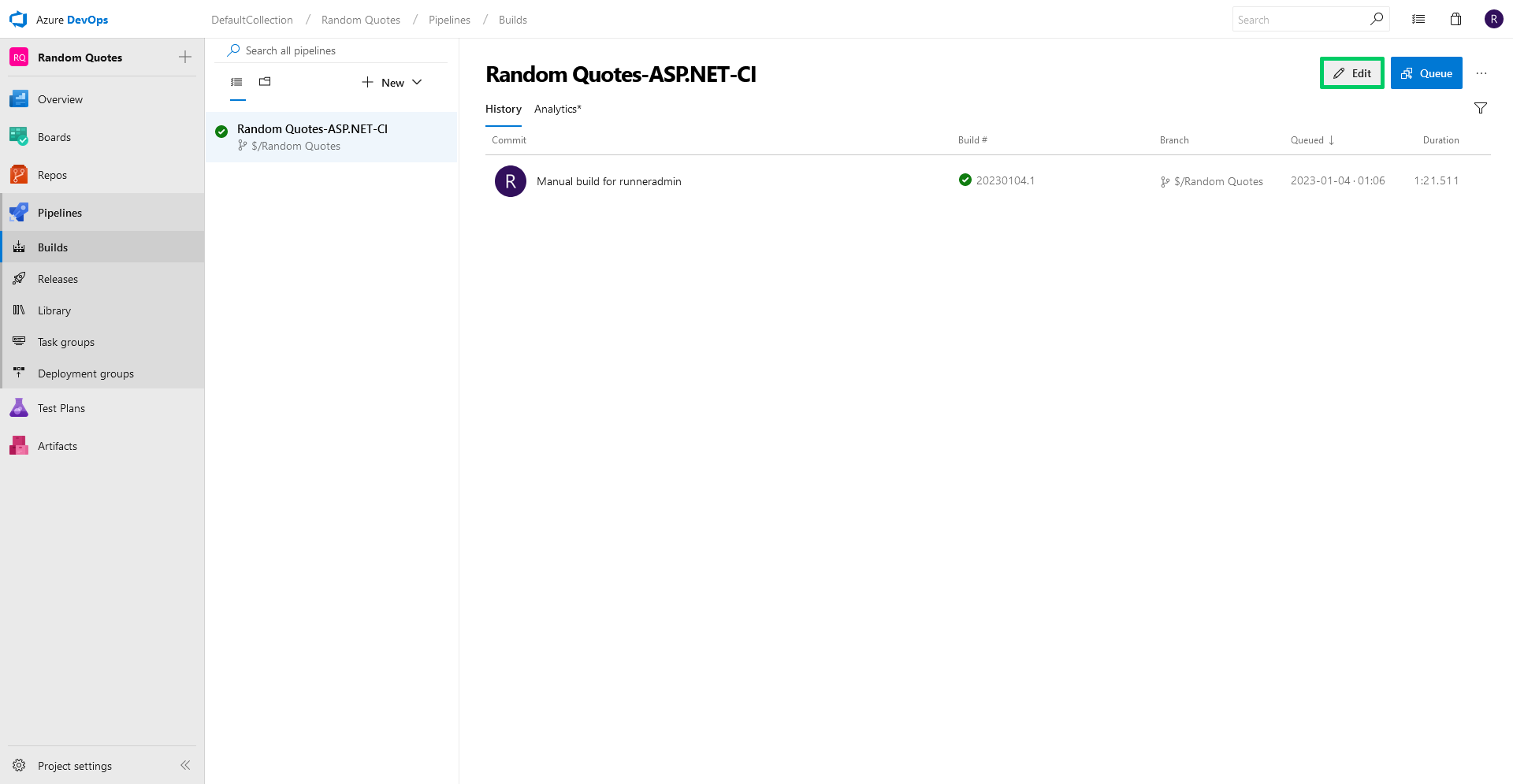Click $/Random Quotes branch in build row
1513x784 pixels.
pyautogui.click(x=1218, y=181)
